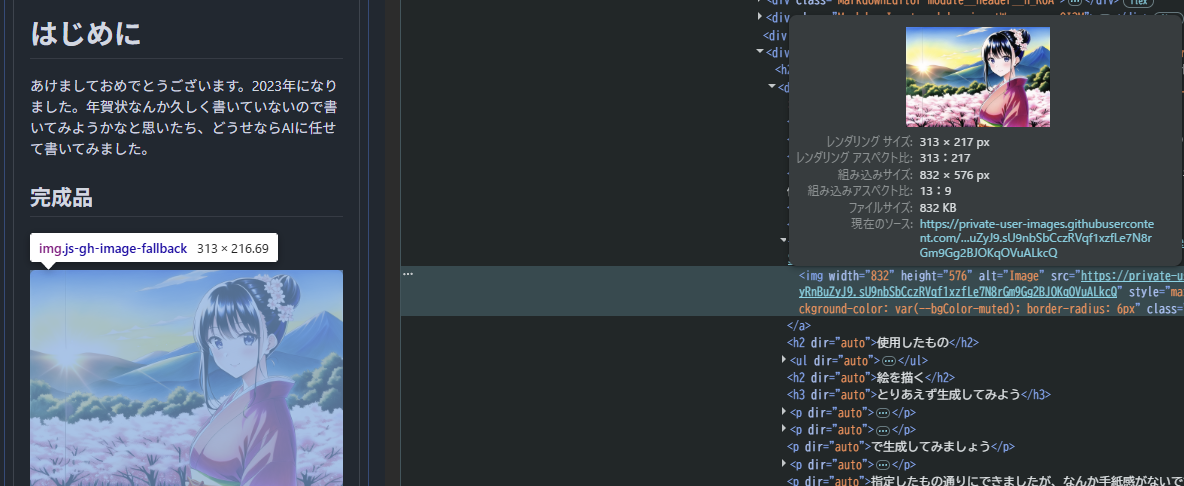Click the highlighted anime image on the page
1184x486 pixels.
(x=187, y=377)
